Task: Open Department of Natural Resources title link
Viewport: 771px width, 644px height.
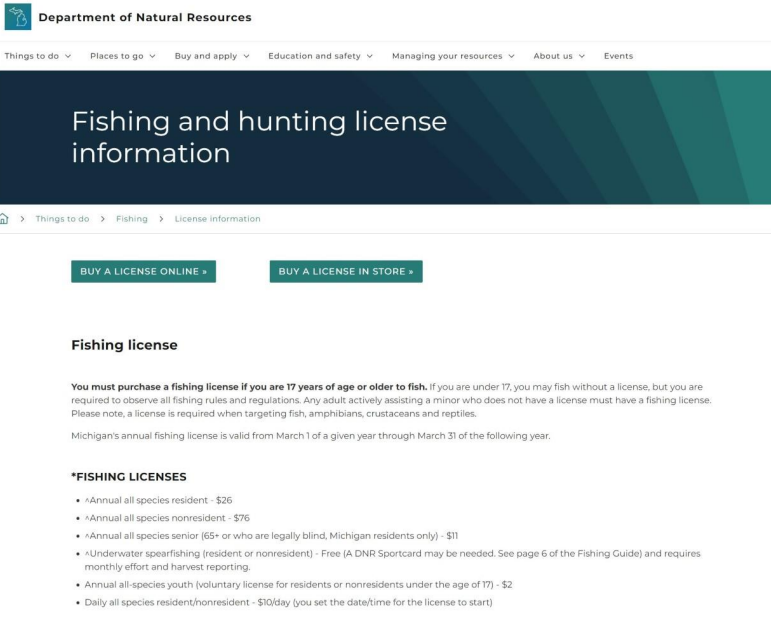Action: (145, 17)
